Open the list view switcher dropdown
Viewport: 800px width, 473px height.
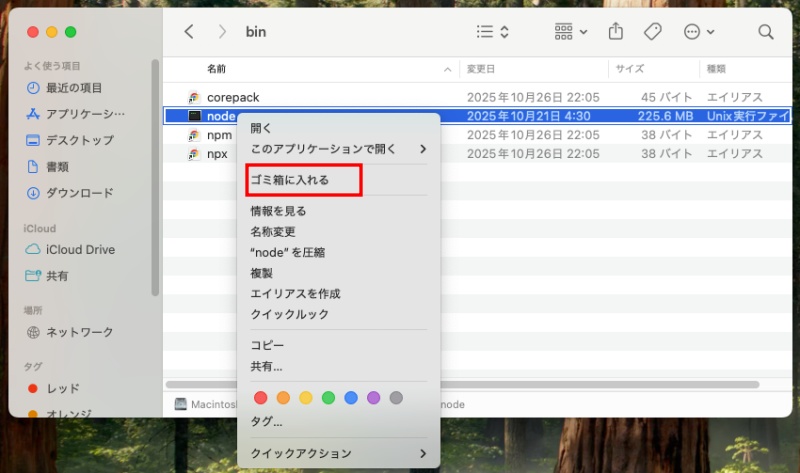tap(493, 32)
